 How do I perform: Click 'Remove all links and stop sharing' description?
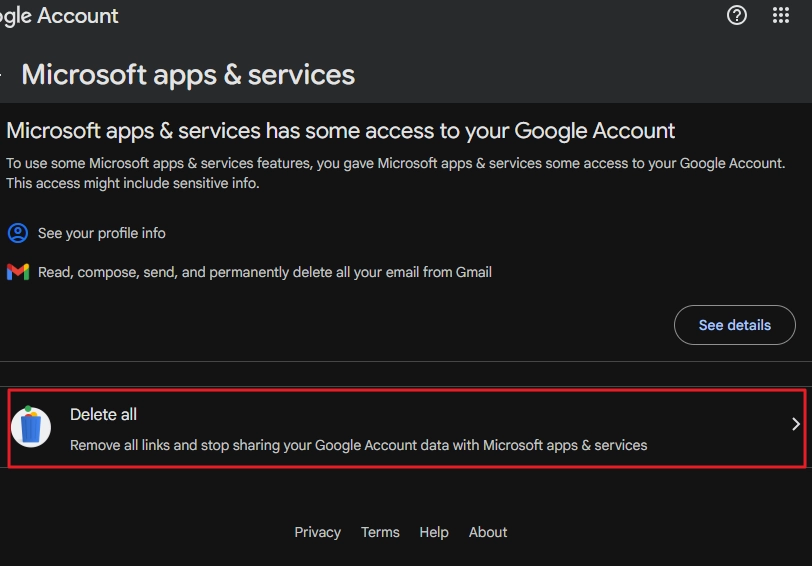click(x=358, y=445)
